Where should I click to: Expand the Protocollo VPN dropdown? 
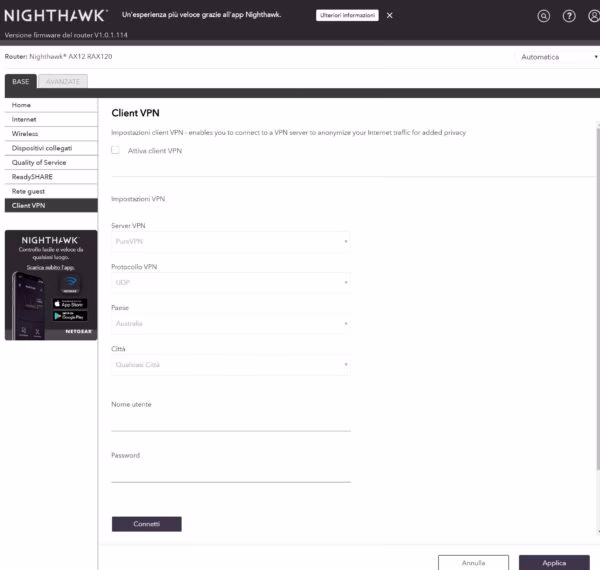[x=231, y=282]
